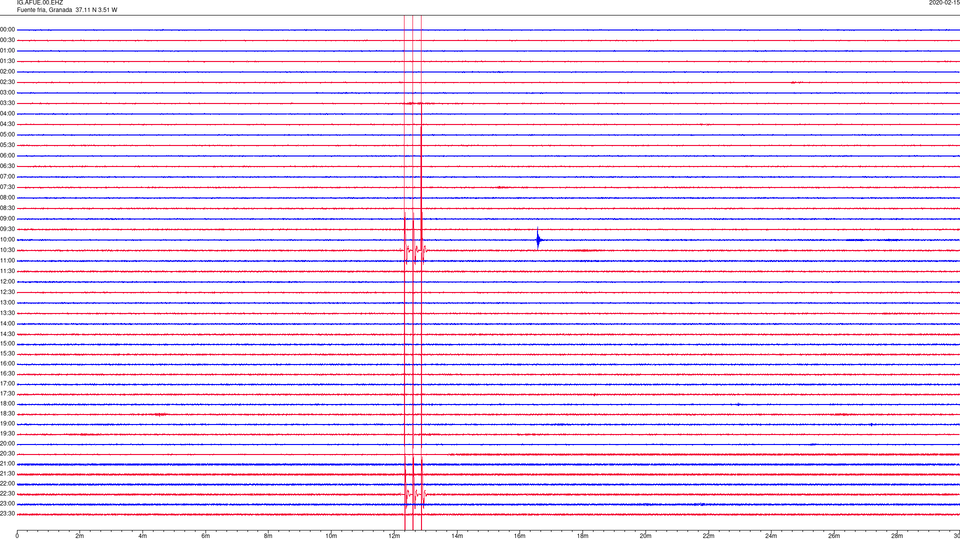
Task: Click the 04:00 time label
Action: coord(7,113)
